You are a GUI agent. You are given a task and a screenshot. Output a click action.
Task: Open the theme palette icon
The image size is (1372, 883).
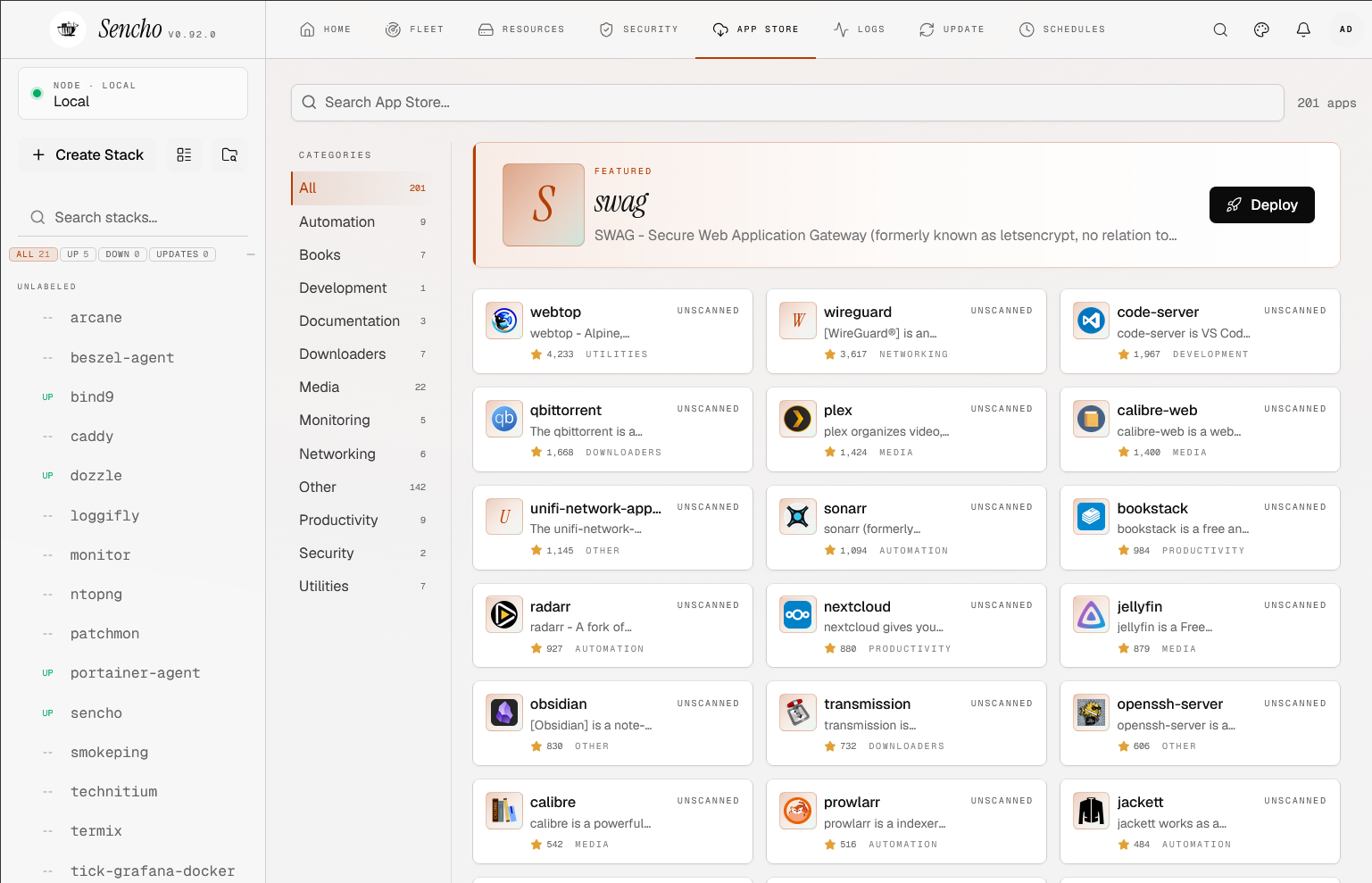click(x=1261, y=29)
